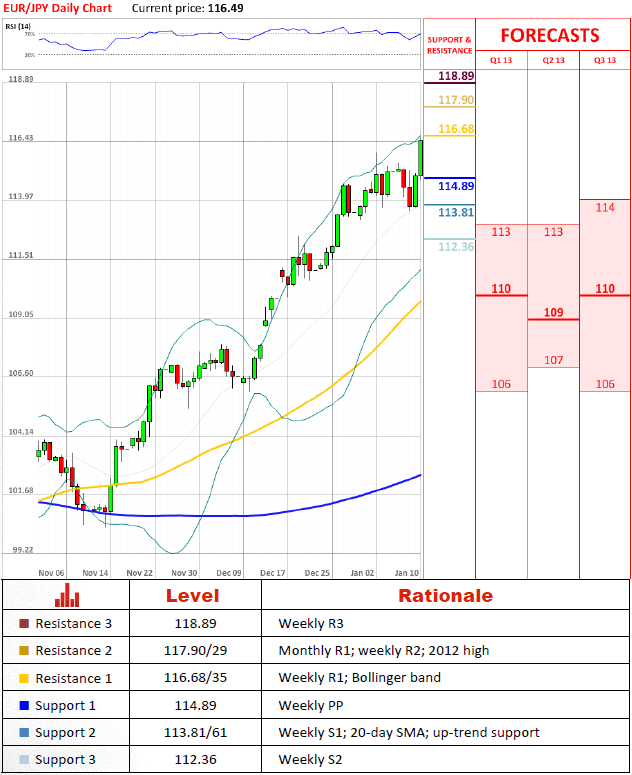Click the Resistance 1 yellow swatch

(24, 678)
